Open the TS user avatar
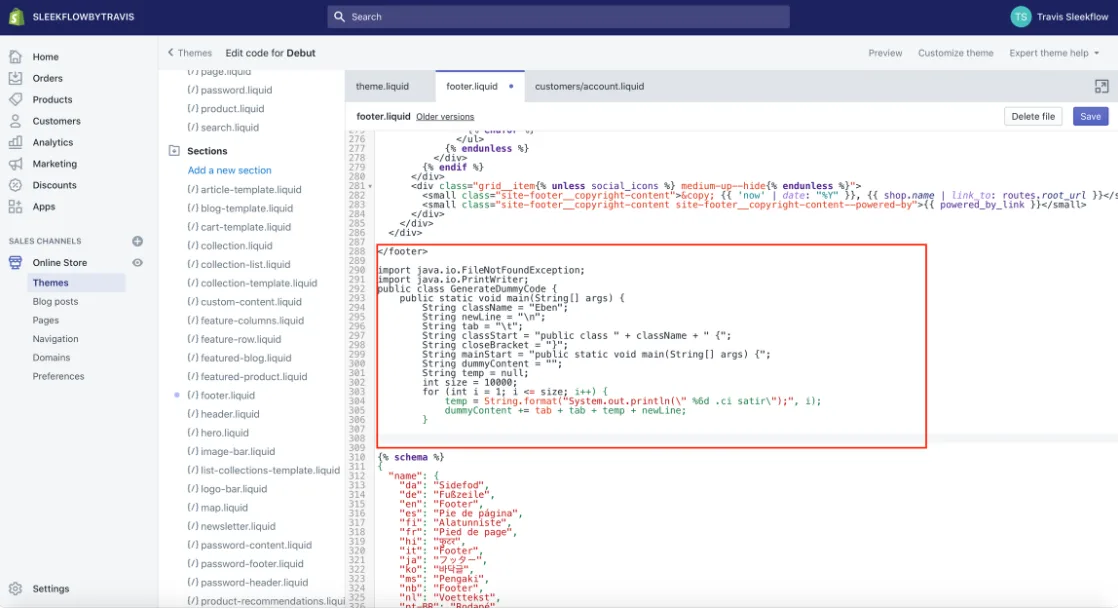 point(1020,16)
